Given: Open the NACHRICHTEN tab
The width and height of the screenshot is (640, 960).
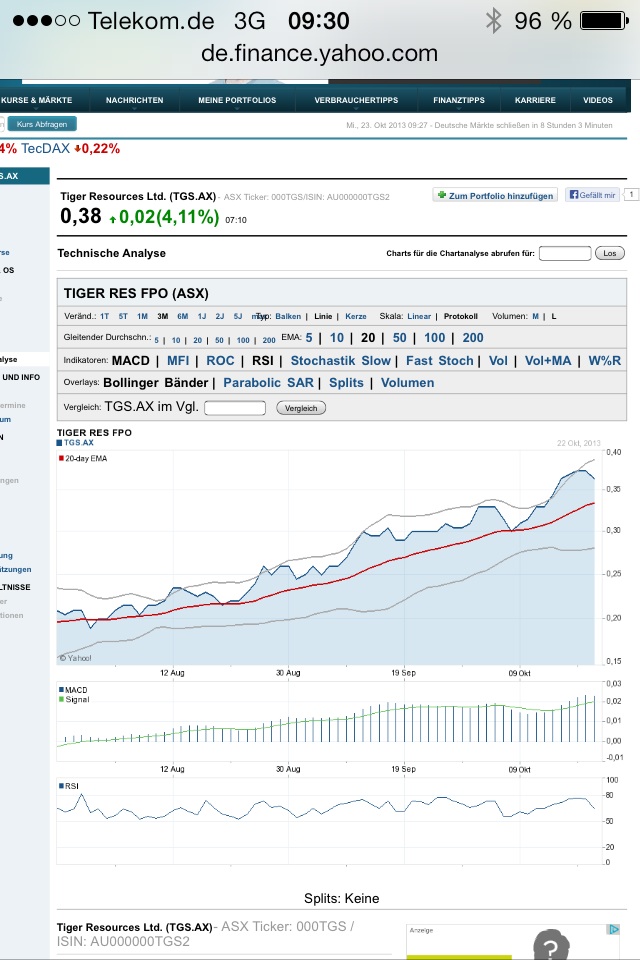Looking at the screenshot, I should pyautogui.click(x=133, y=100).
